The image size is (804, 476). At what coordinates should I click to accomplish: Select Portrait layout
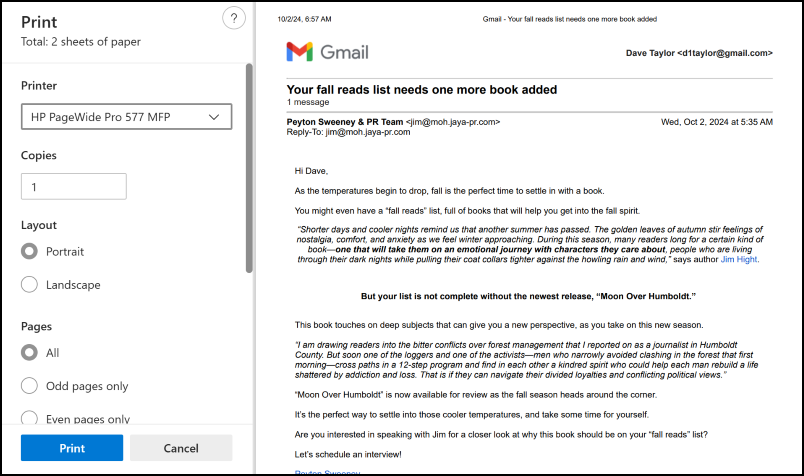[29, 251]
